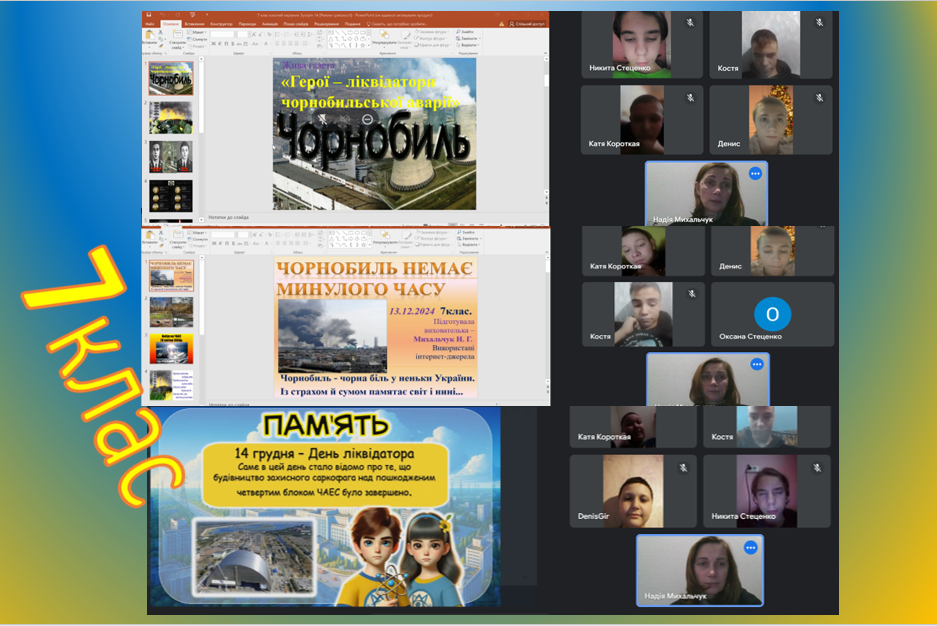
Task: Click muted mic icon on Костя tile beside Оксана
Action: point(692,294)
